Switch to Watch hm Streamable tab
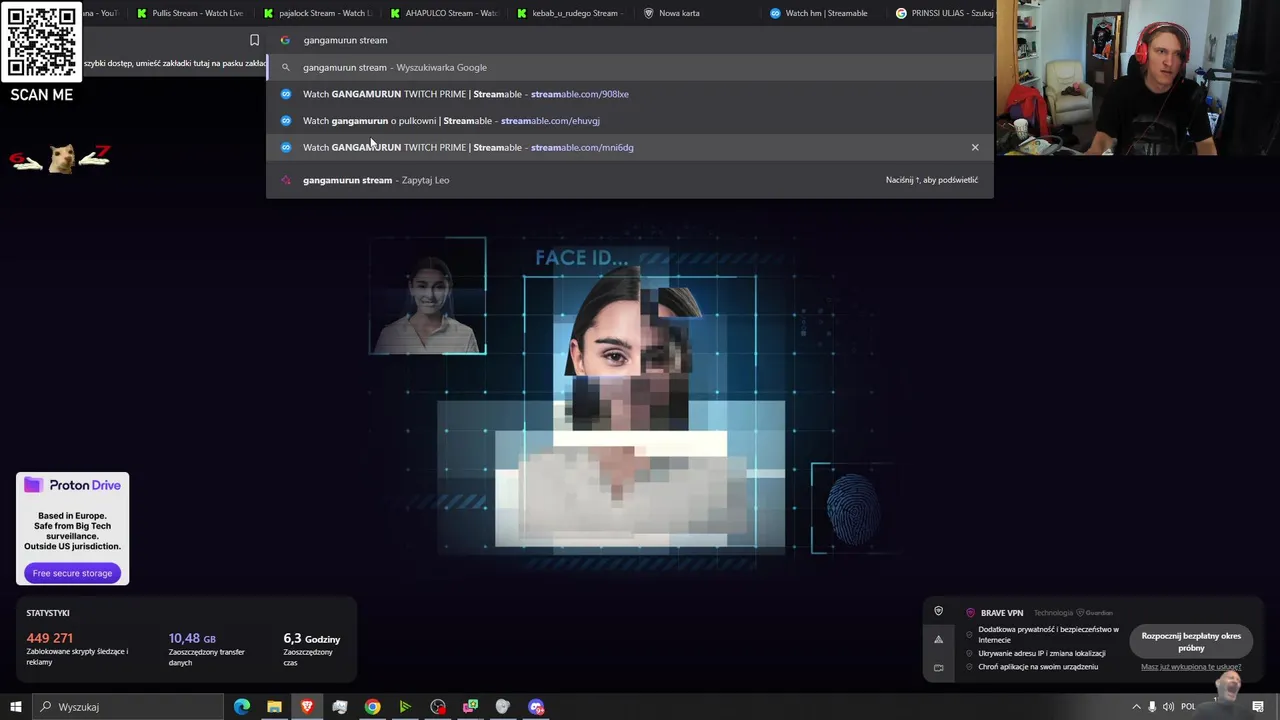Viewport: 1280px width, 720px height. pyautogui.click(x=824, y=13)
